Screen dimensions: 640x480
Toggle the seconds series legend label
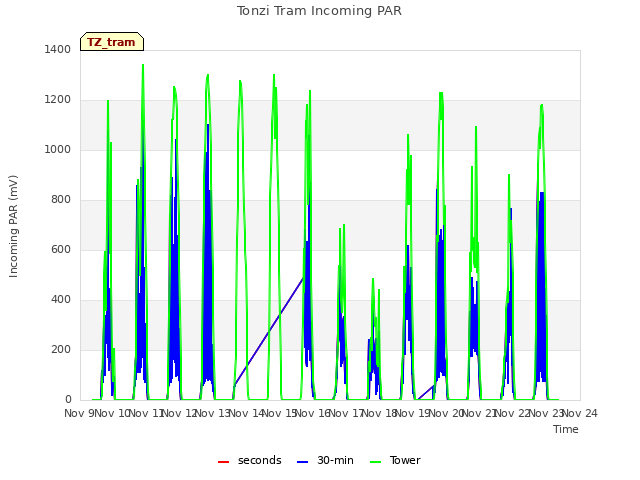(x=260, y=460)
